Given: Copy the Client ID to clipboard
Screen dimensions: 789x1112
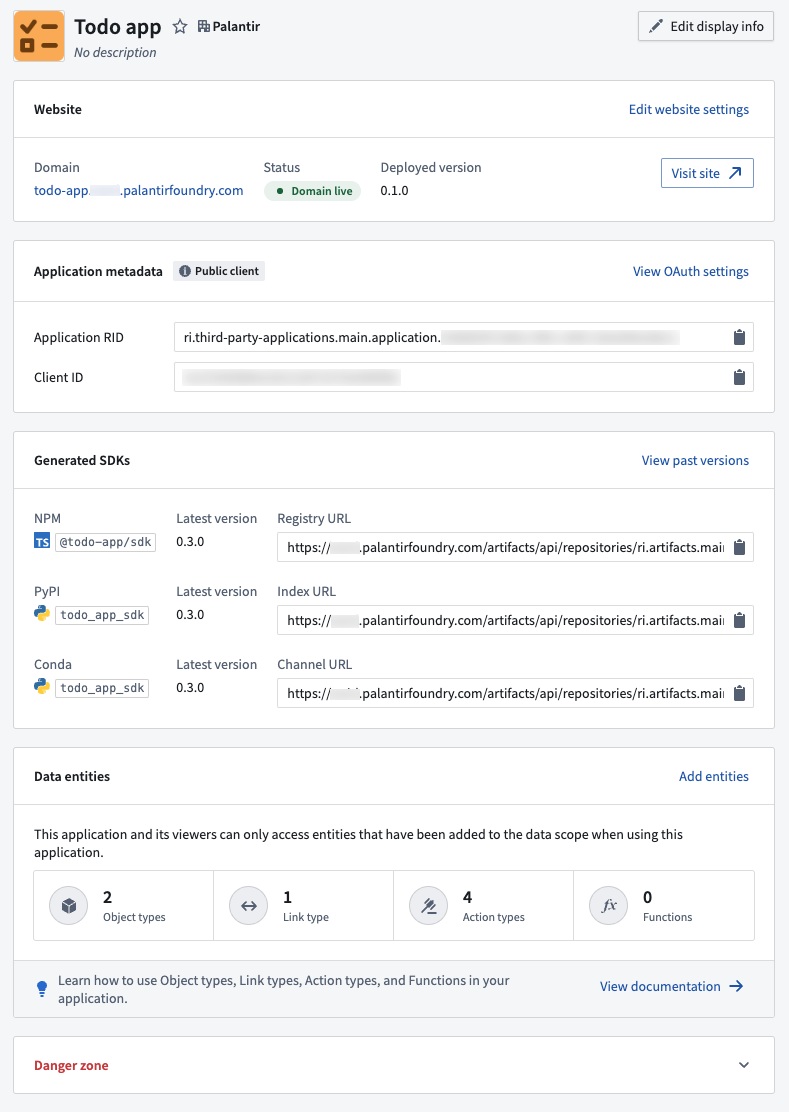Looking at the screenshot, I should (x=739, y=377).
